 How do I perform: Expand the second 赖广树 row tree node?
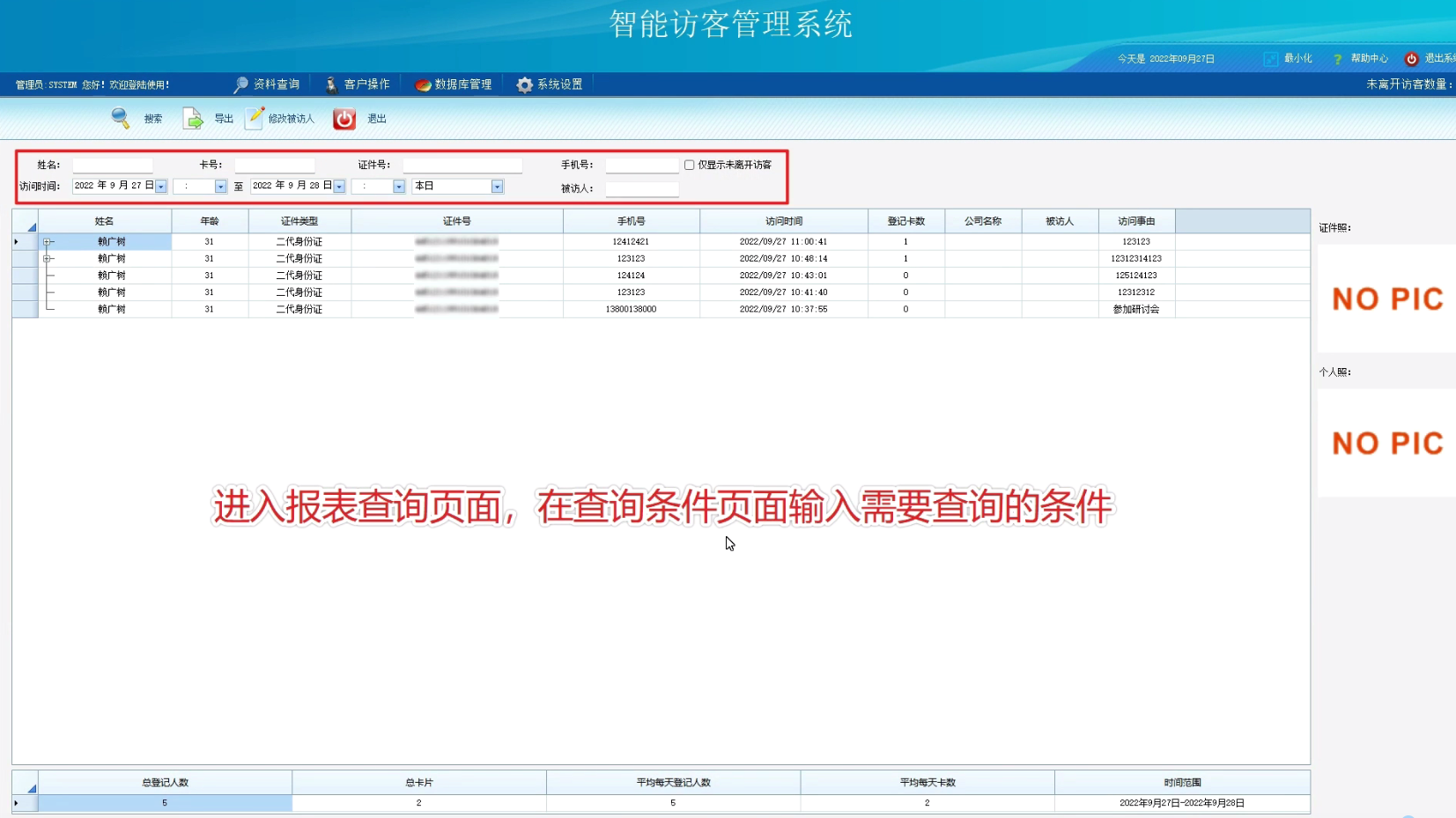point(48,259)
